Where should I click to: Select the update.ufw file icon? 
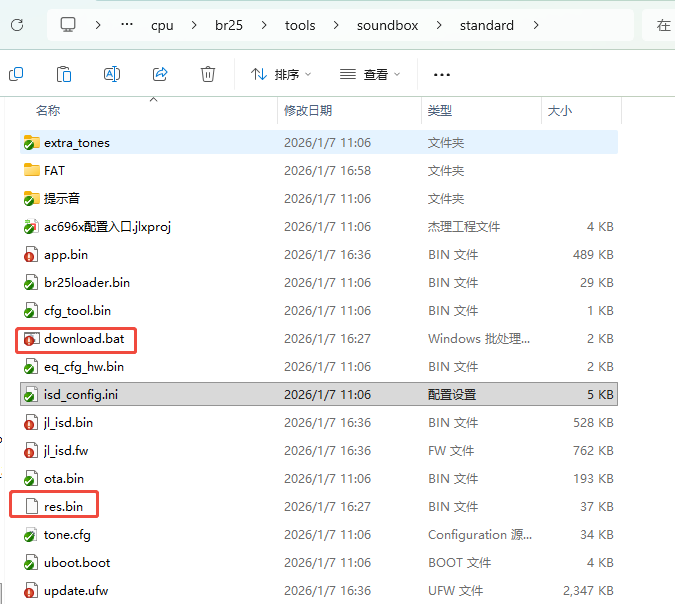[x=31, y=590]
